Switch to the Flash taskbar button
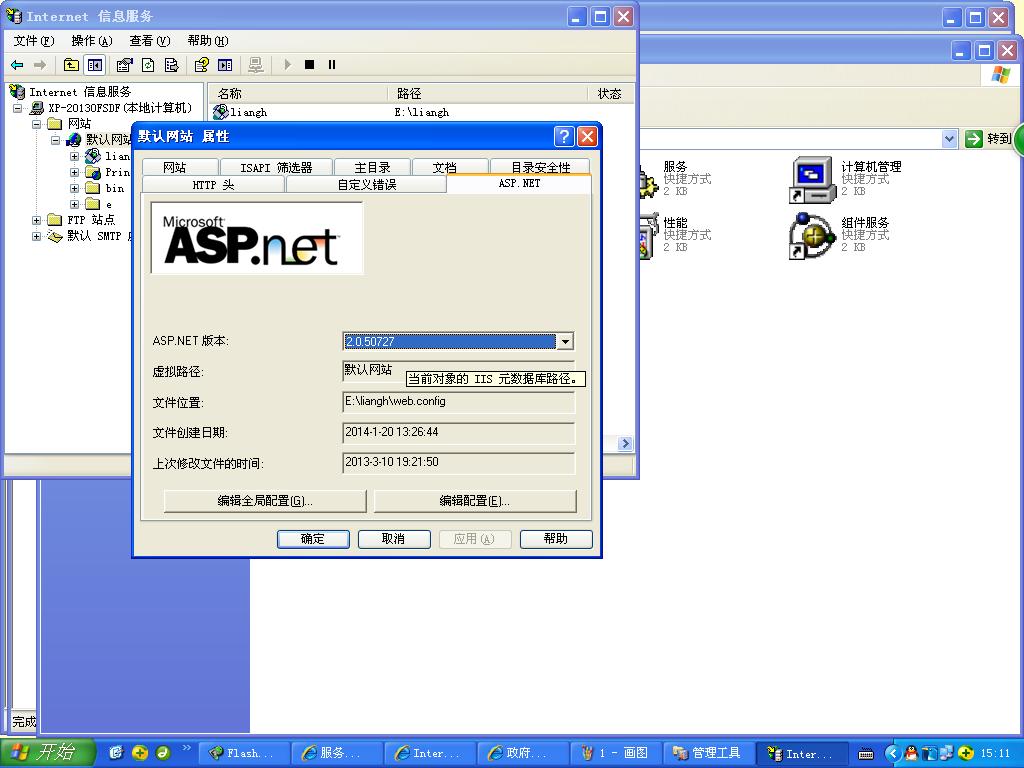This screenshot has height=768, width=1024. (242, 753)
